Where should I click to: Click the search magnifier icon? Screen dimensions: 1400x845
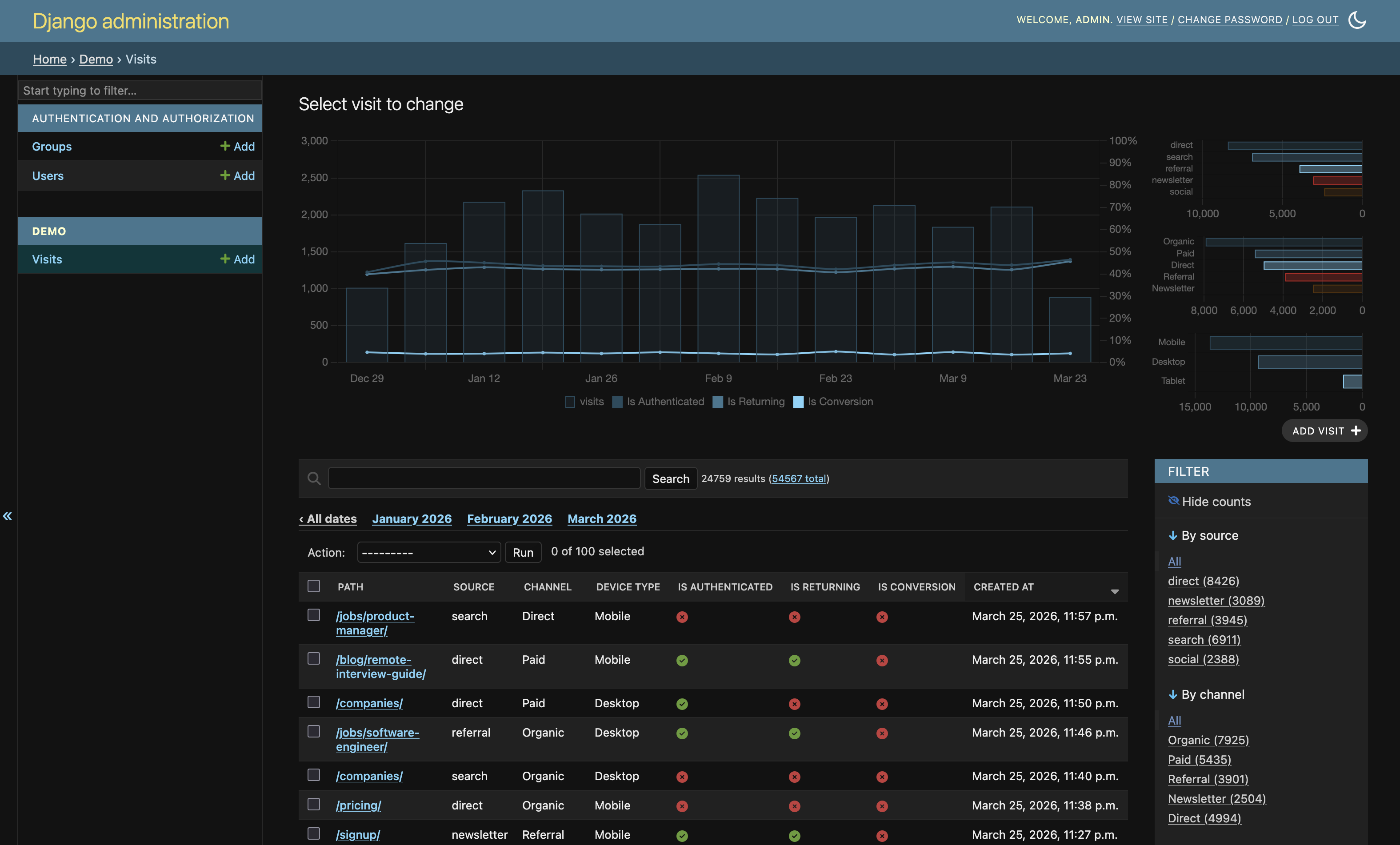click(x=314, y=478)
